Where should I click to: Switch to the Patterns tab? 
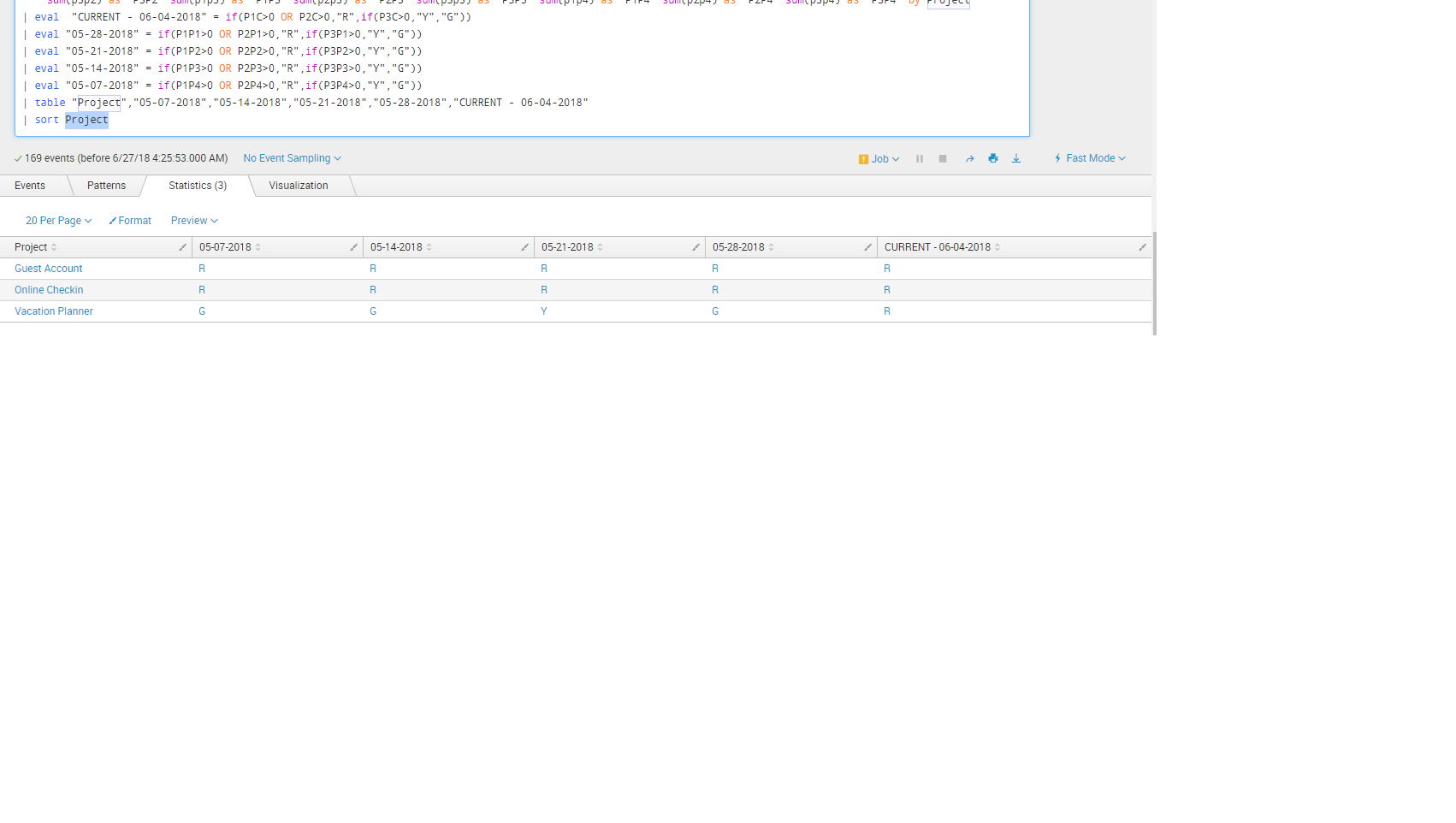point(106,186)
